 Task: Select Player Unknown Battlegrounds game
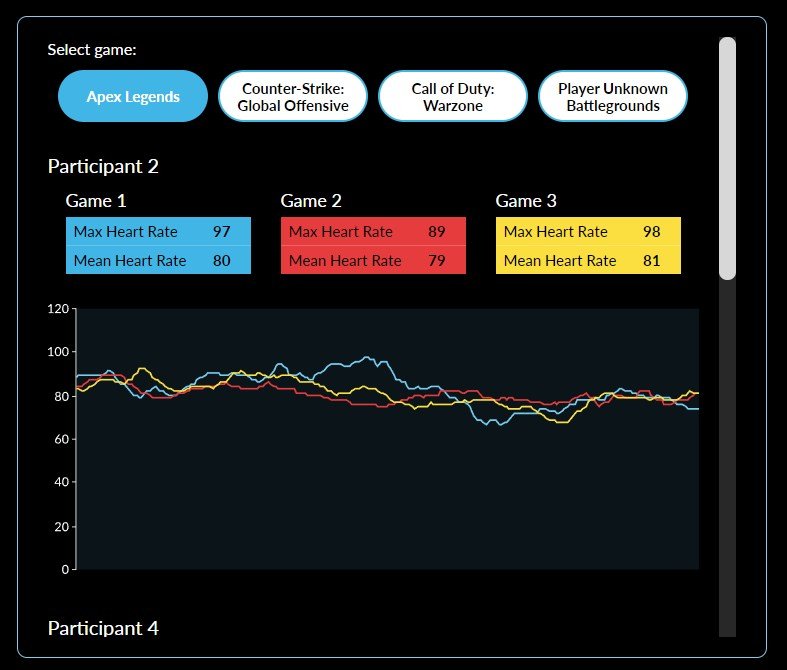(x=613, y=97)
